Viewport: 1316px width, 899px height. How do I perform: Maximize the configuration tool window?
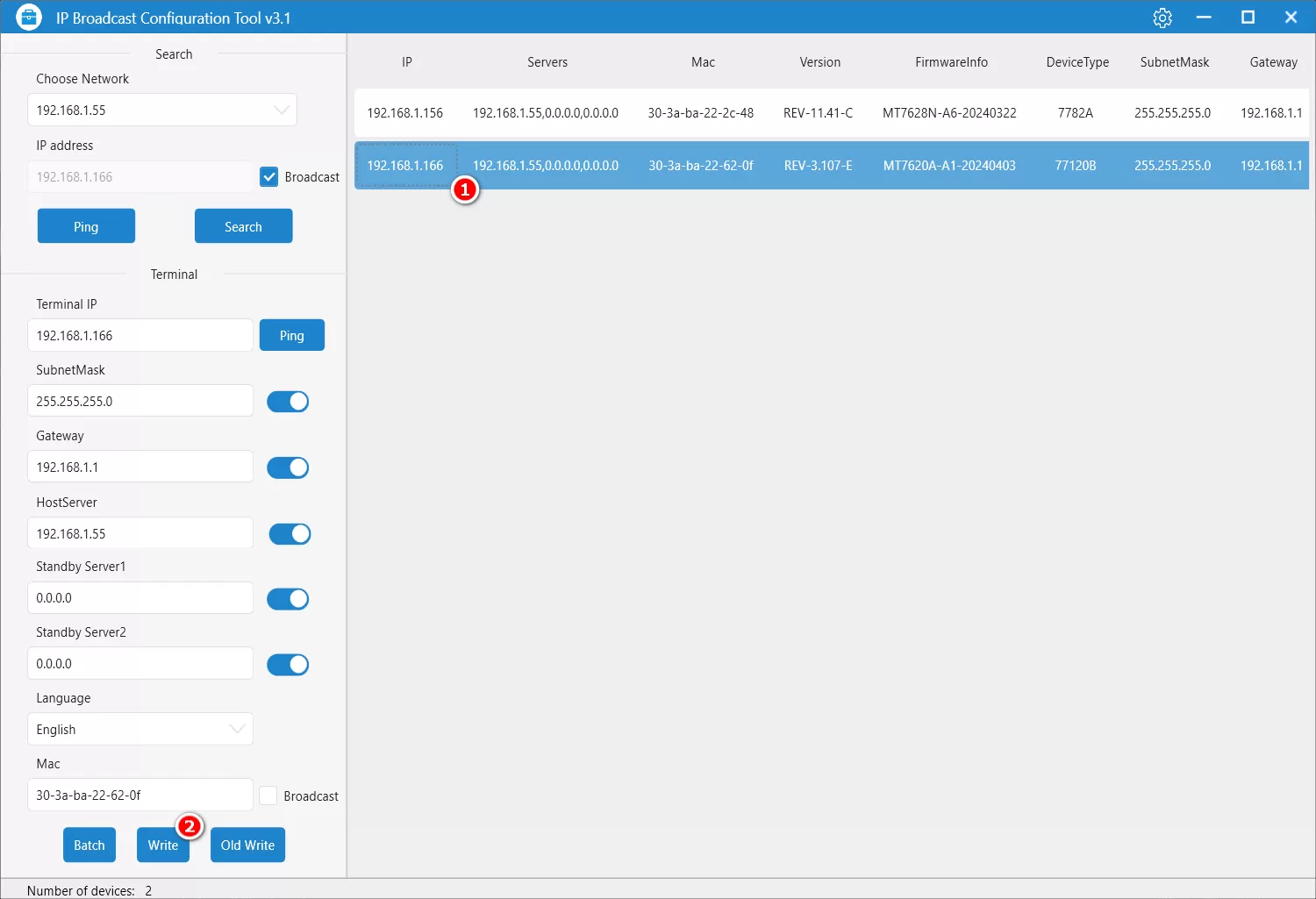(x=1248, y=18)
